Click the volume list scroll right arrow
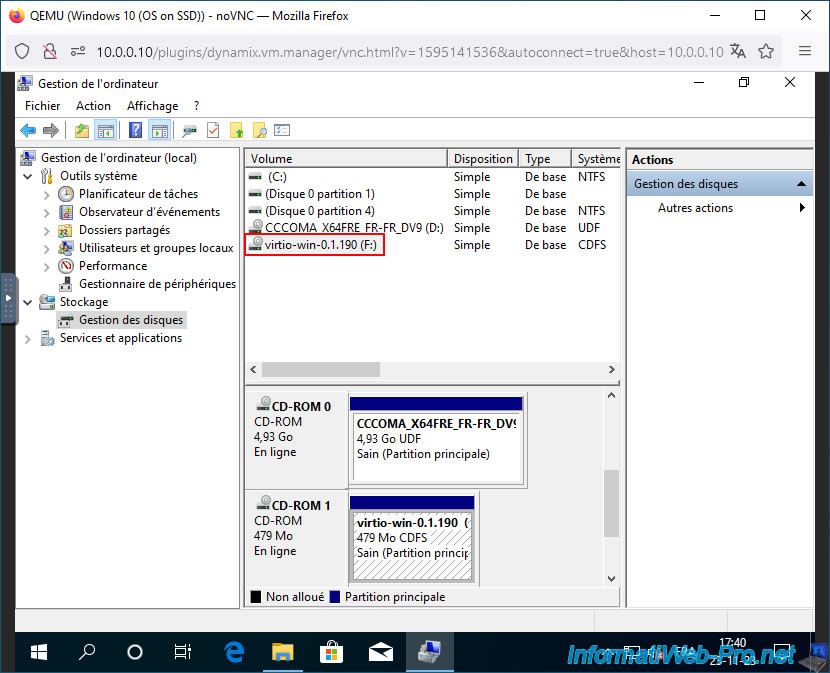 (x=611, y=370)
